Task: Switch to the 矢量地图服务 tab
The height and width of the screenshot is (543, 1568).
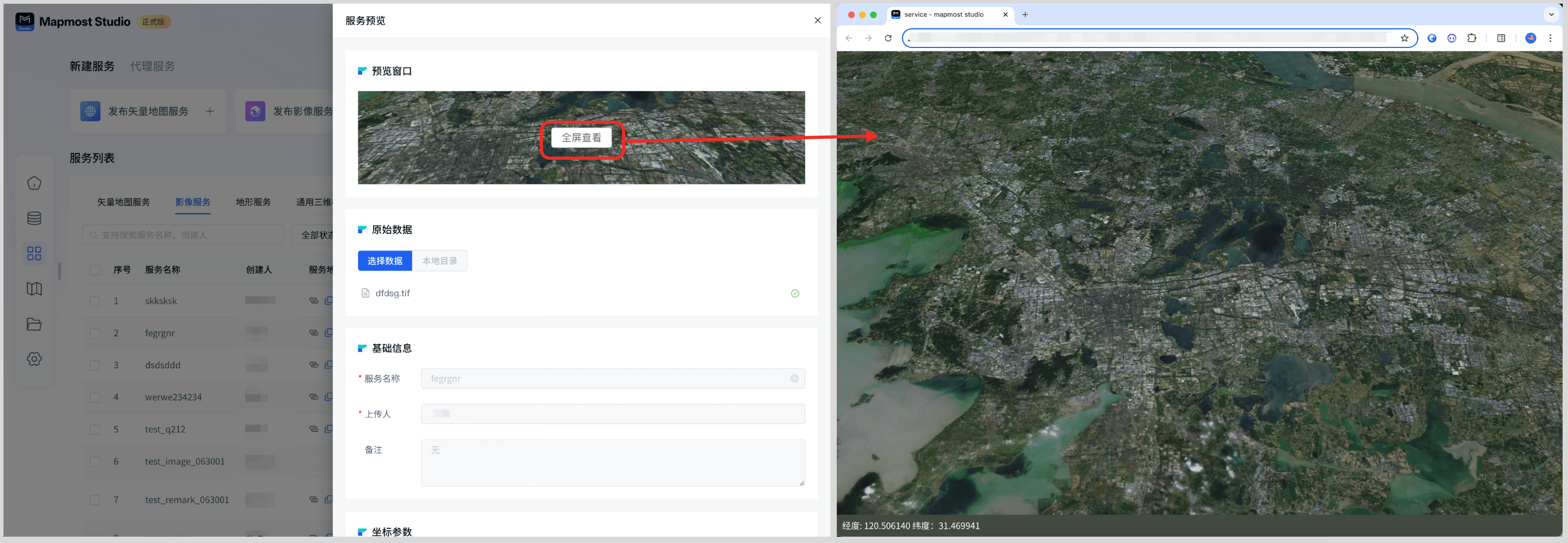Action: [x=123, y=202]
